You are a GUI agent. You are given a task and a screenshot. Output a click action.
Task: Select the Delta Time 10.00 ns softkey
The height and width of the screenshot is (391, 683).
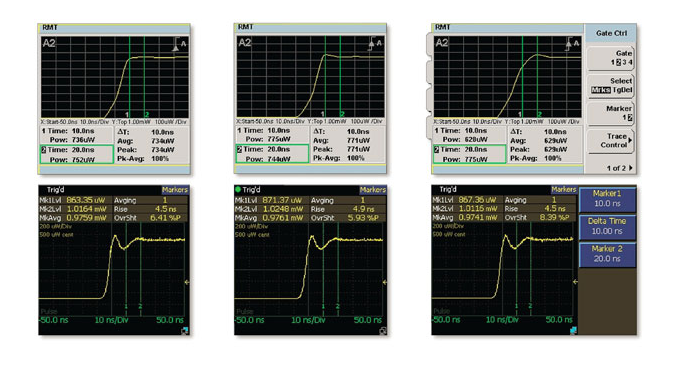(x=607, y=226)
